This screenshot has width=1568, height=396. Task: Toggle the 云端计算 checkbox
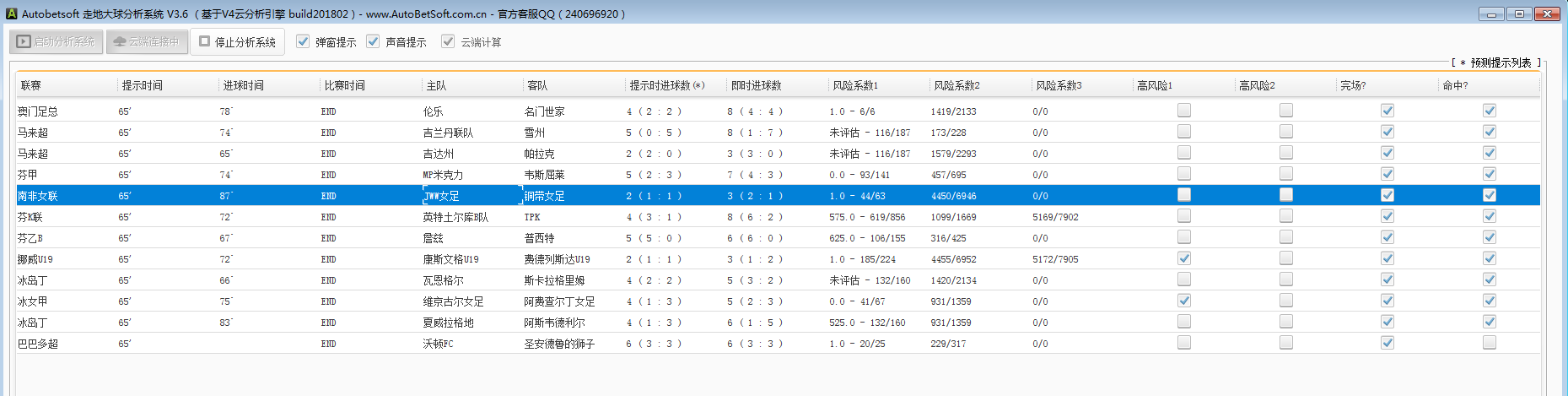[448, 41]
